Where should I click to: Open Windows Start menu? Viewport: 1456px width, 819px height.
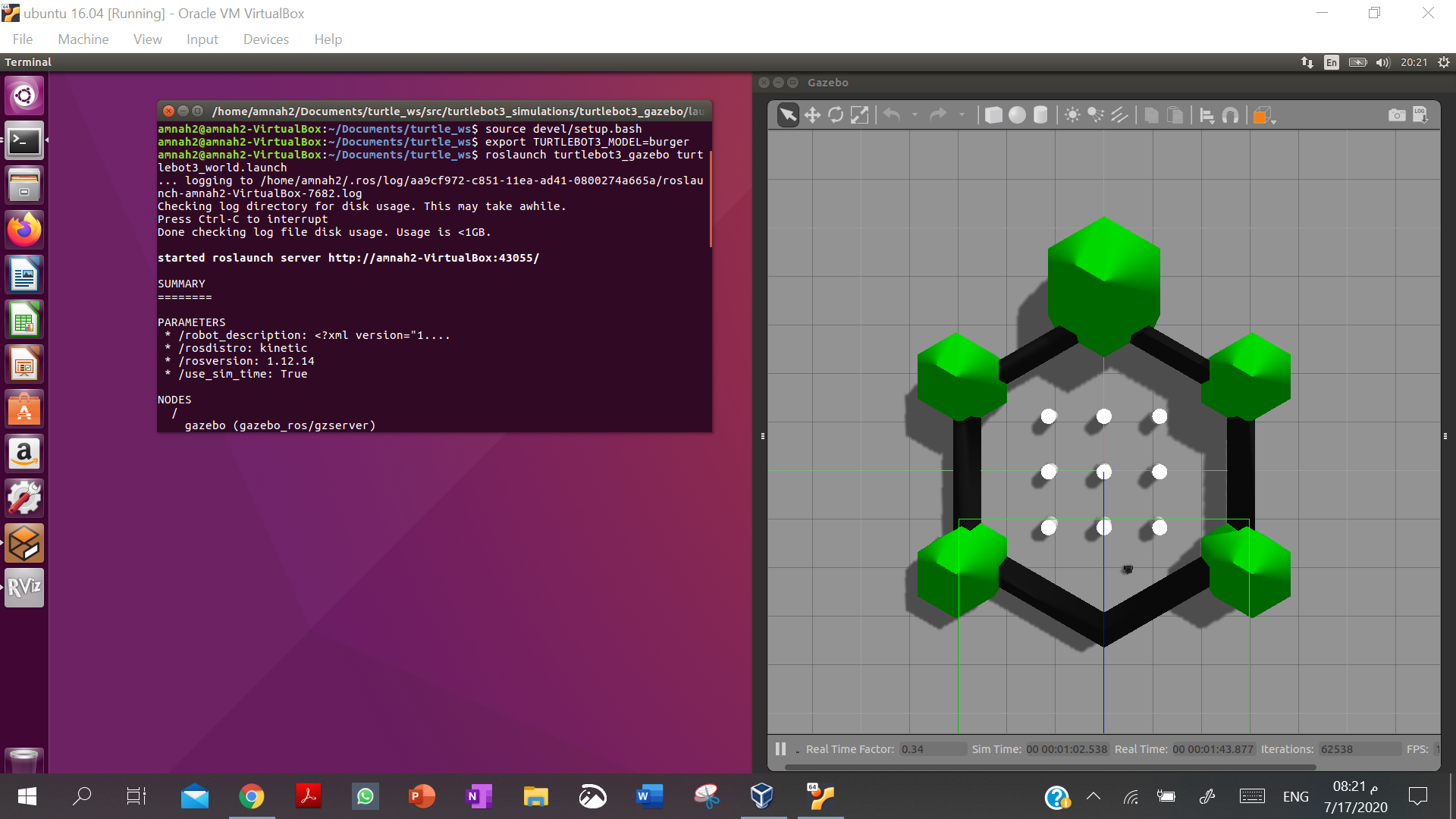pyautogui.click(x=27, y=796)
